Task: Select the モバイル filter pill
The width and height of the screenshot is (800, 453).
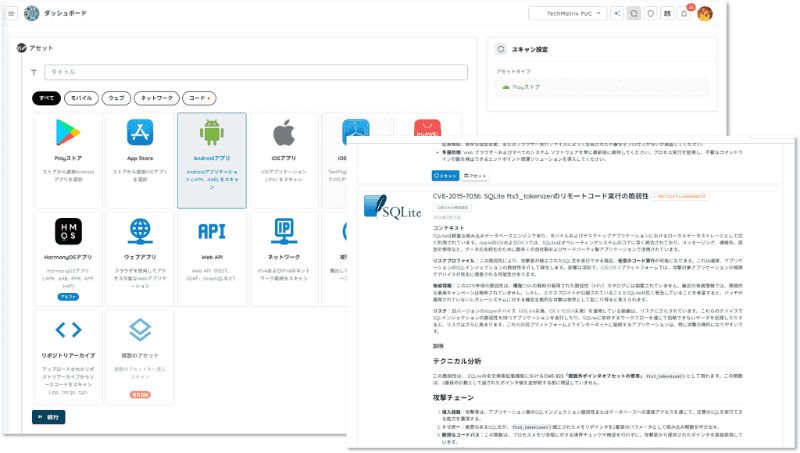Action: click(82, 98)
